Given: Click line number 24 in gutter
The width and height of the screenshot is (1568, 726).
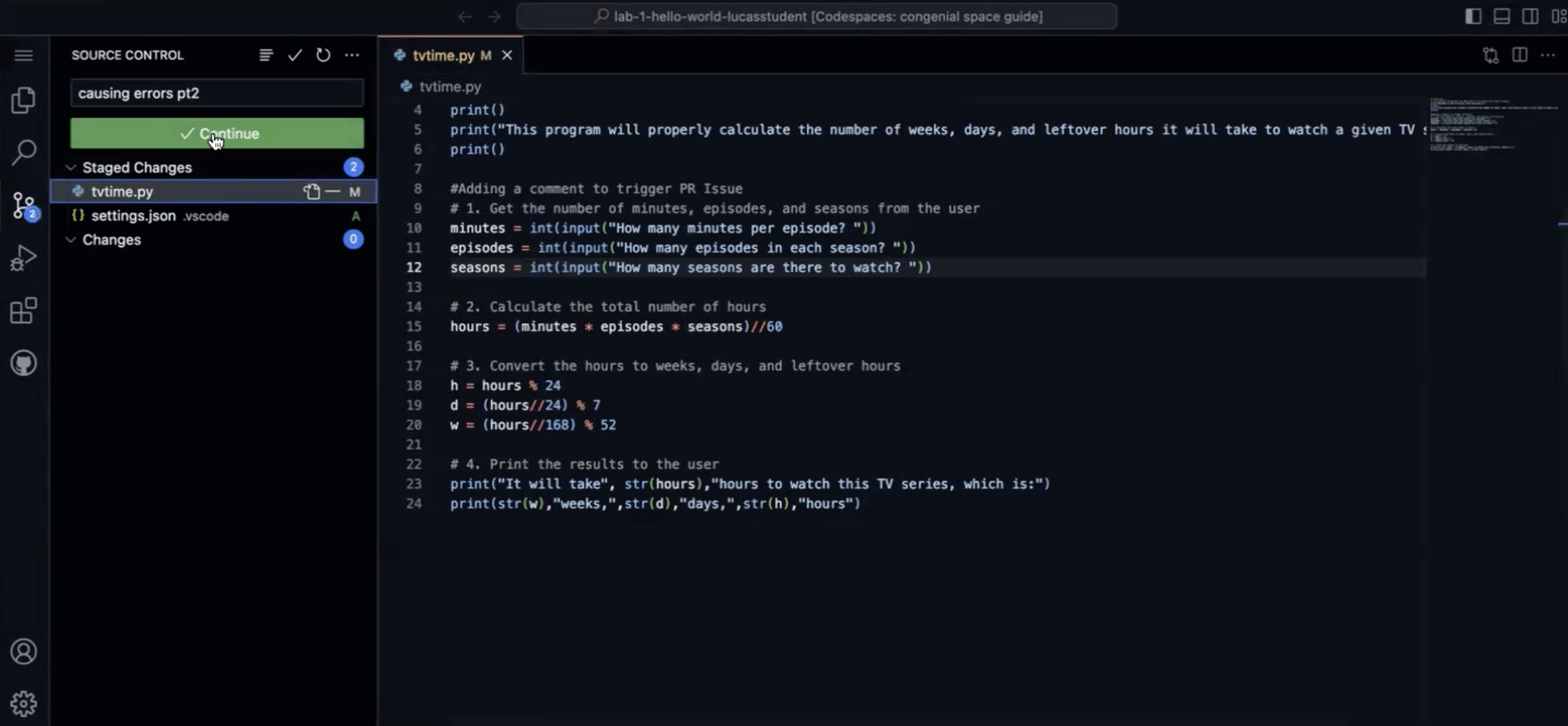Looking at the screenshot, I should (413, 503).
